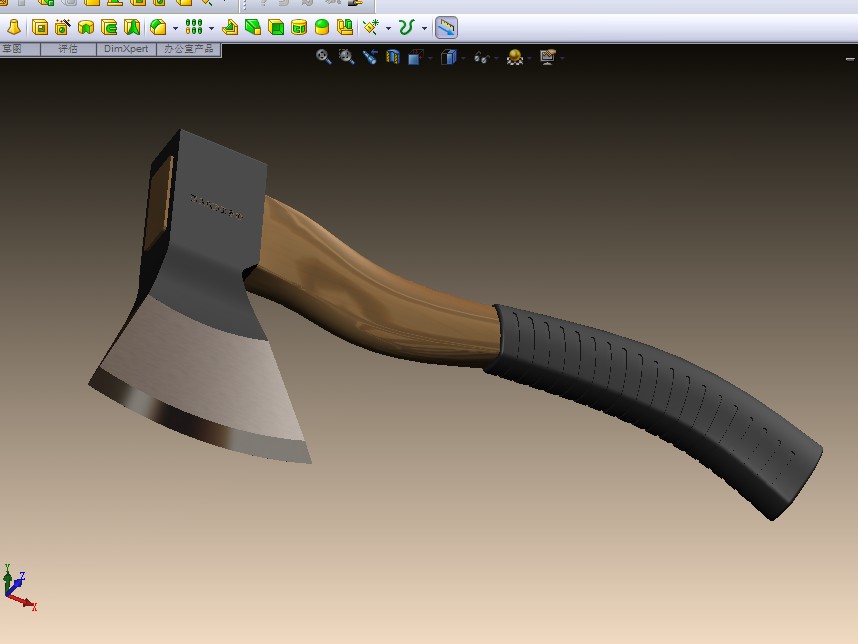The height and width of the screenshot is (644, 858).
Task: Expand the Edit Appearance dropdown arrow
Action: (x=529, y=58)
